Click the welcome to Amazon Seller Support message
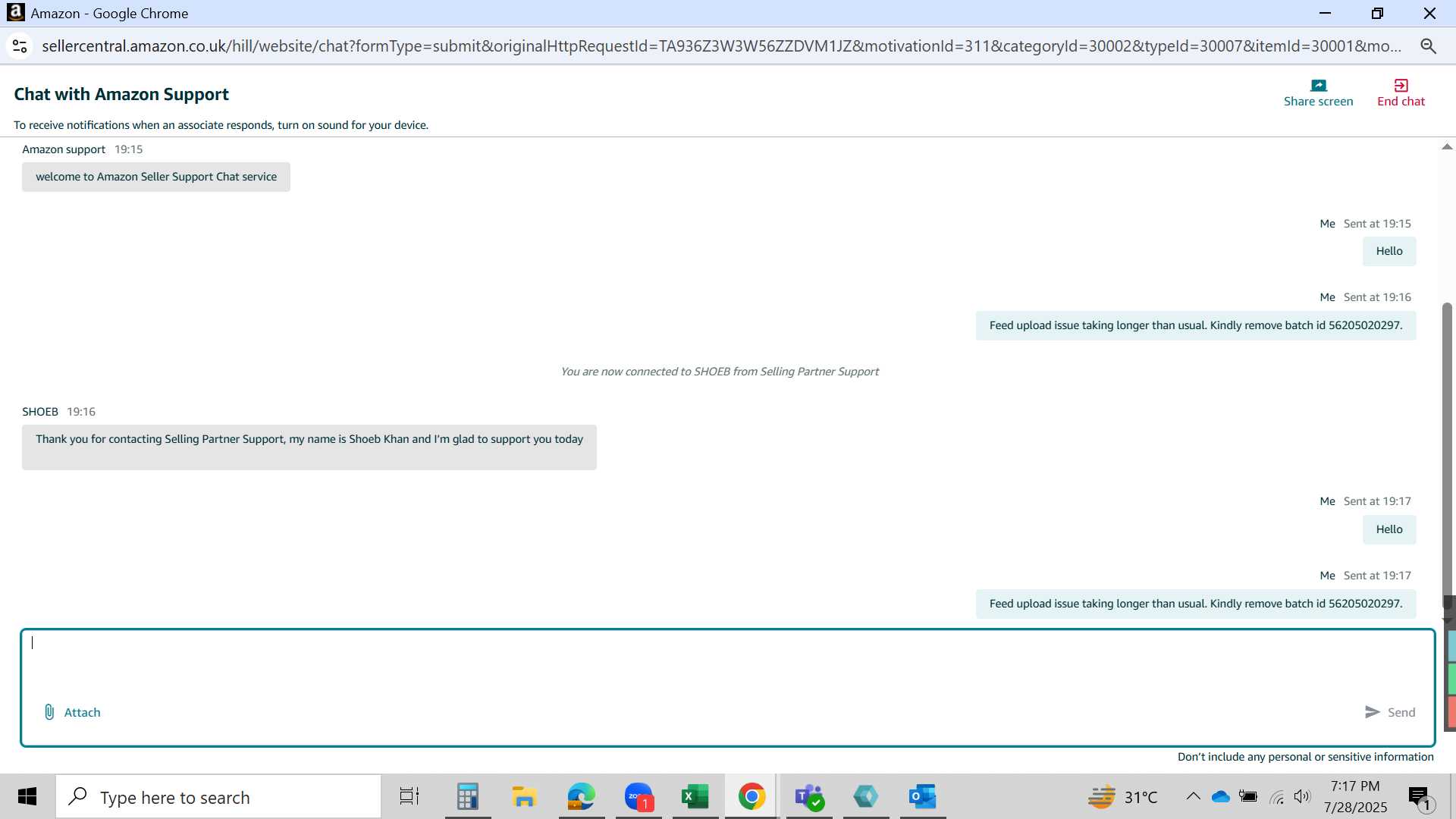 [156, 177]
